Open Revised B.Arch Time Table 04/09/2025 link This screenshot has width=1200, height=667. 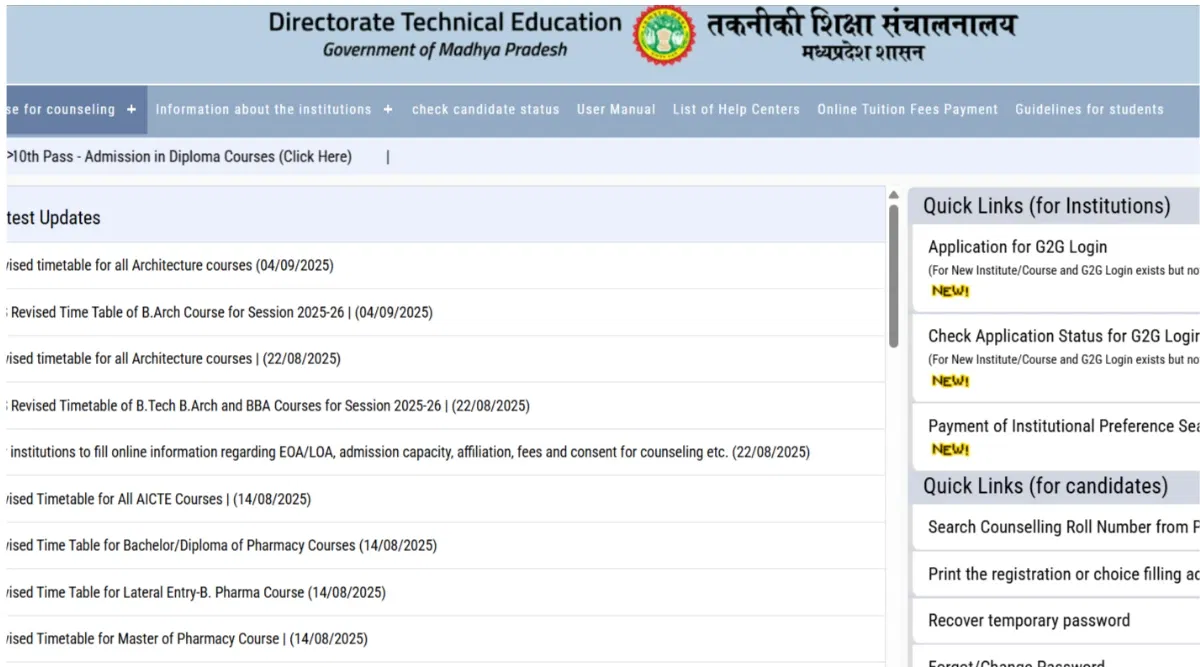click(x=220, y=312)
